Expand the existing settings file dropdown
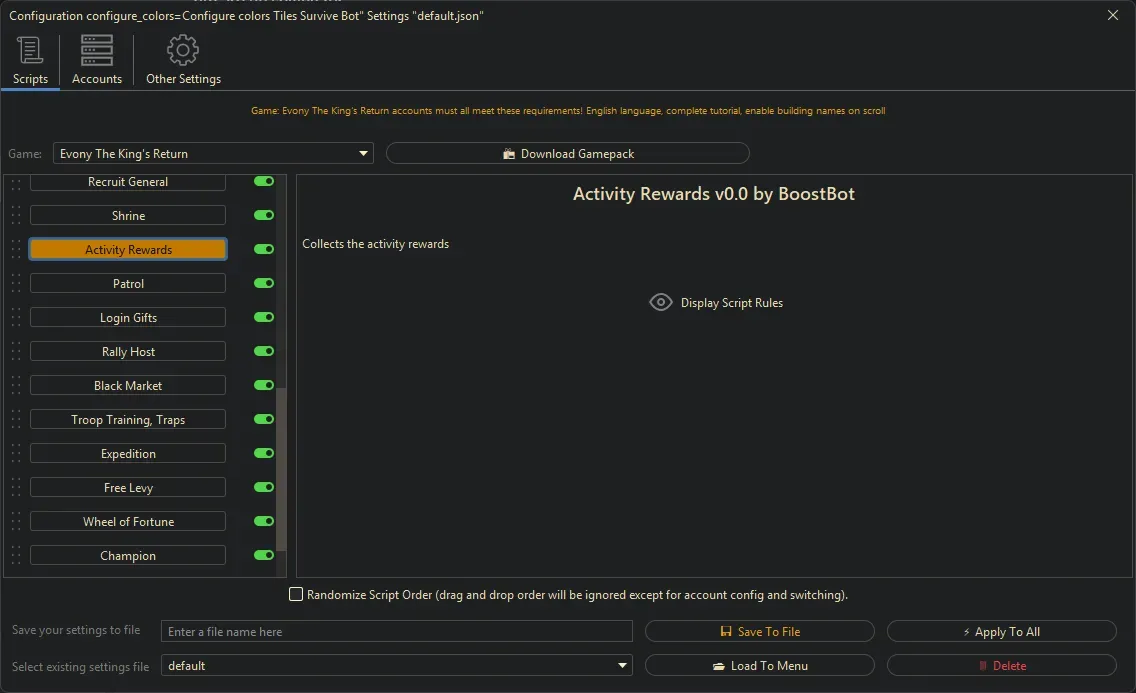 [622, 665]
